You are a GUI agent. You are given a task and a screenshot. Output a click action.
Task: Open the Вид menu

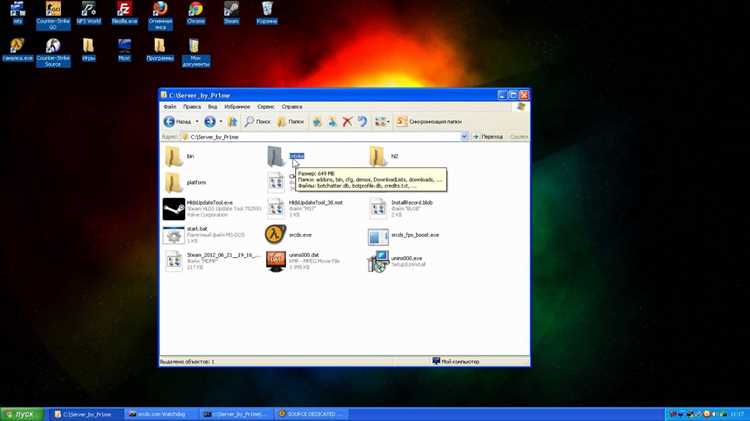pos(213,107)
